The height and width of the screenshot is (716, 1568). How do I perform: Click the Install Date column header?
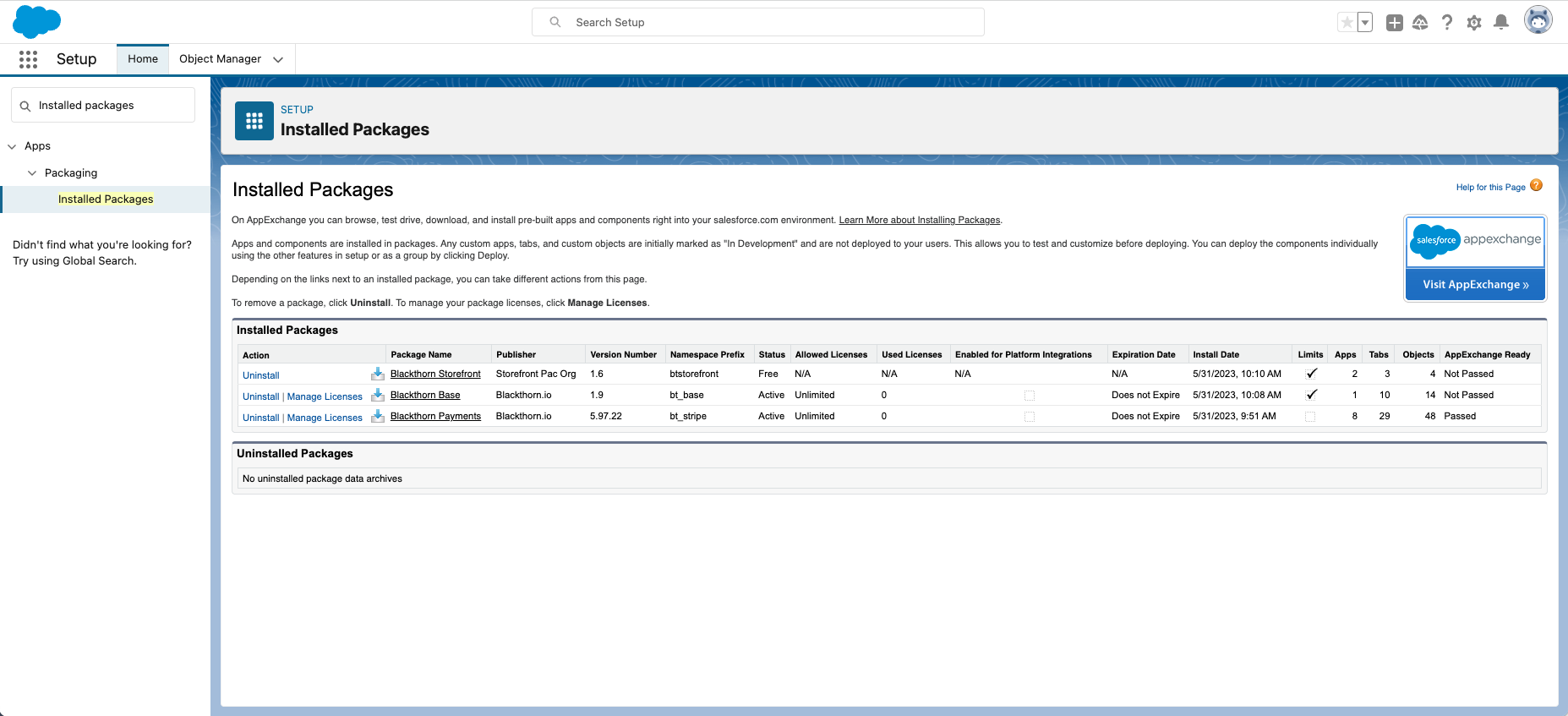point(1216,355)
